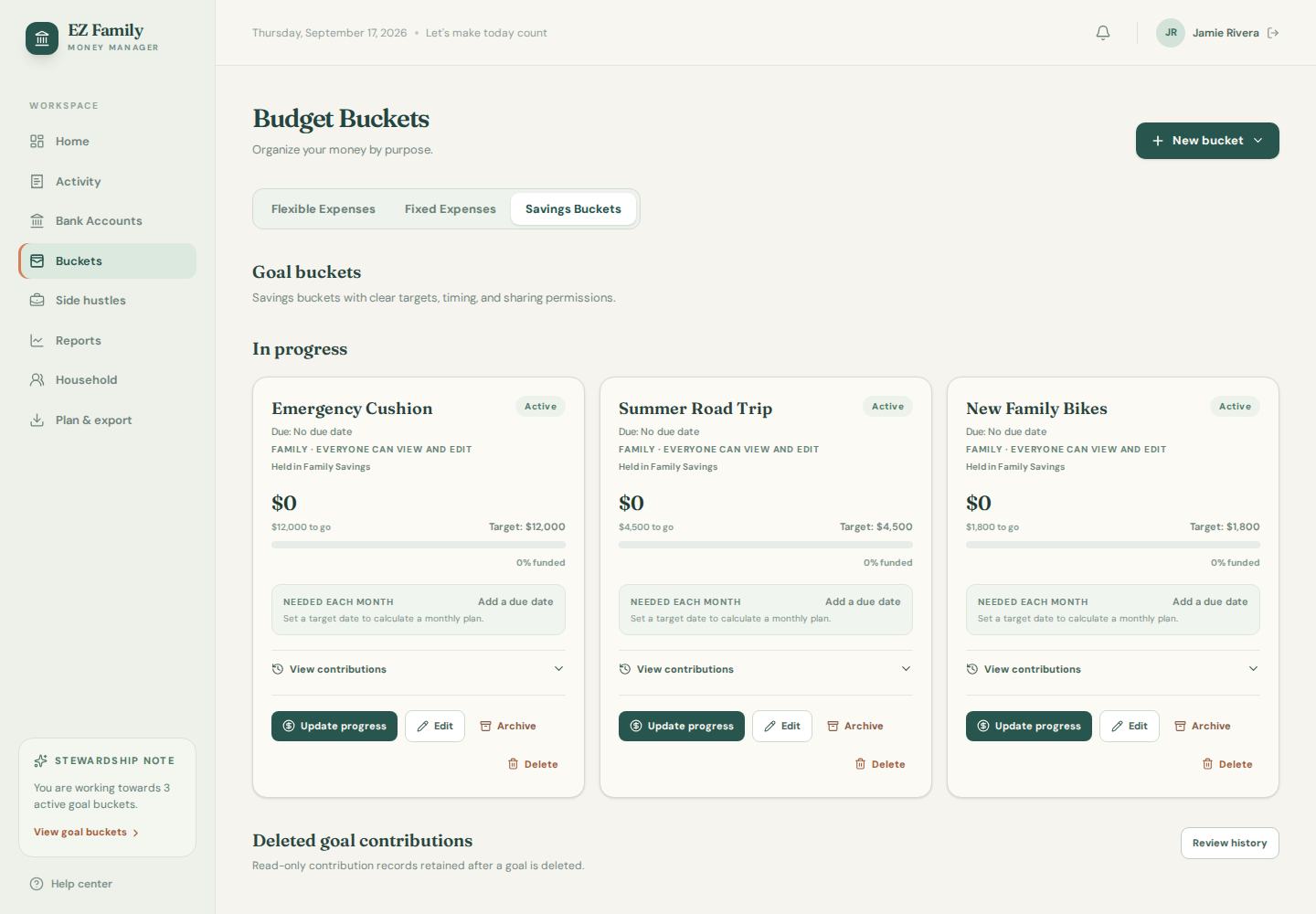Click Help center label
The image size is (1316, 914).
[x=81, y=884]
